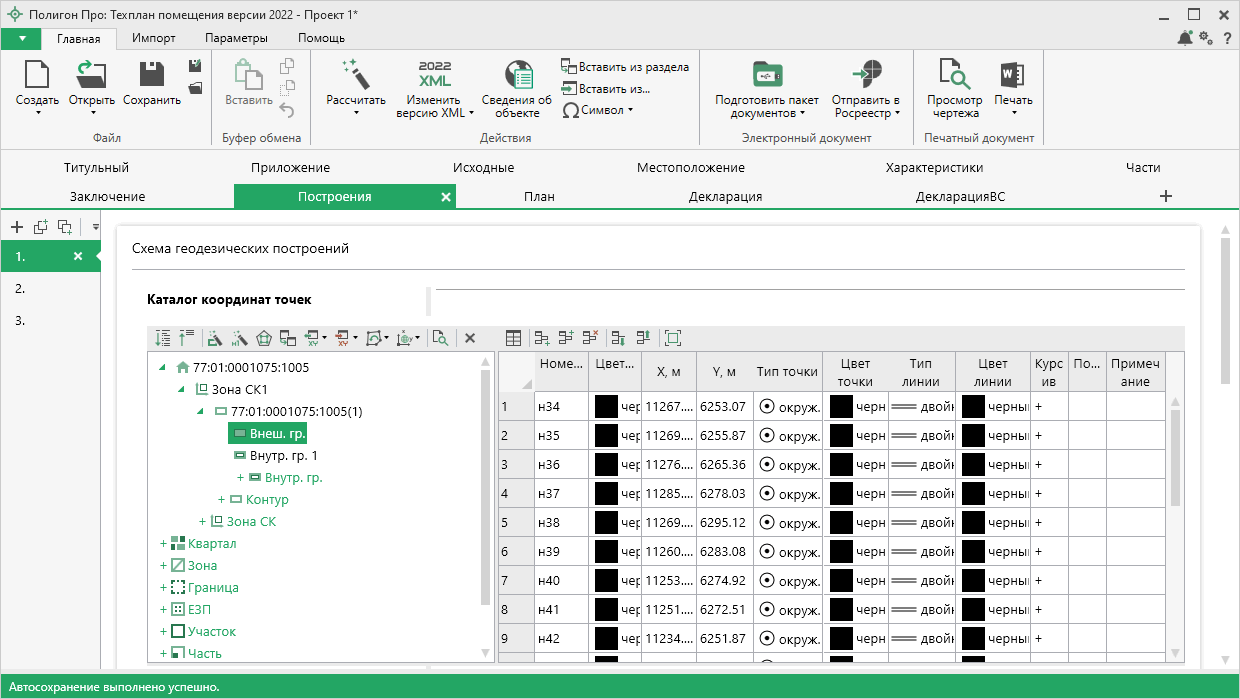Click the circle point type in row 1

(x=767, y=407)
